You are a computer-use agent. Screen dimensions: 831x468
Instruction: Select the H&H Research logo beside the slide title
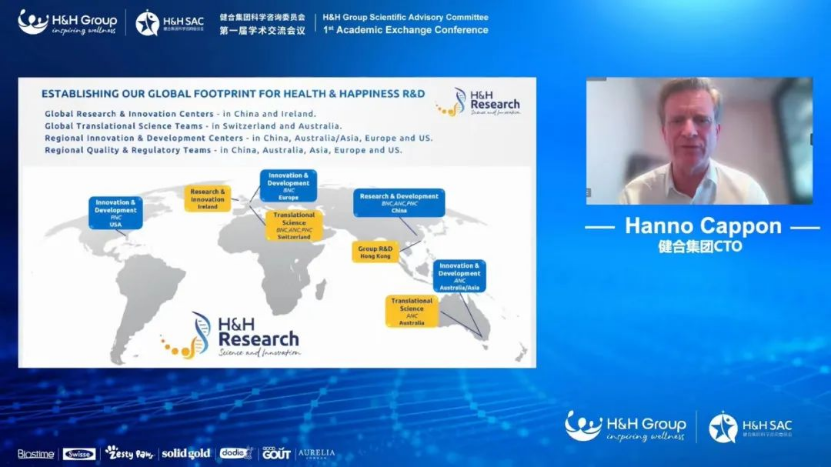point(478,102)
